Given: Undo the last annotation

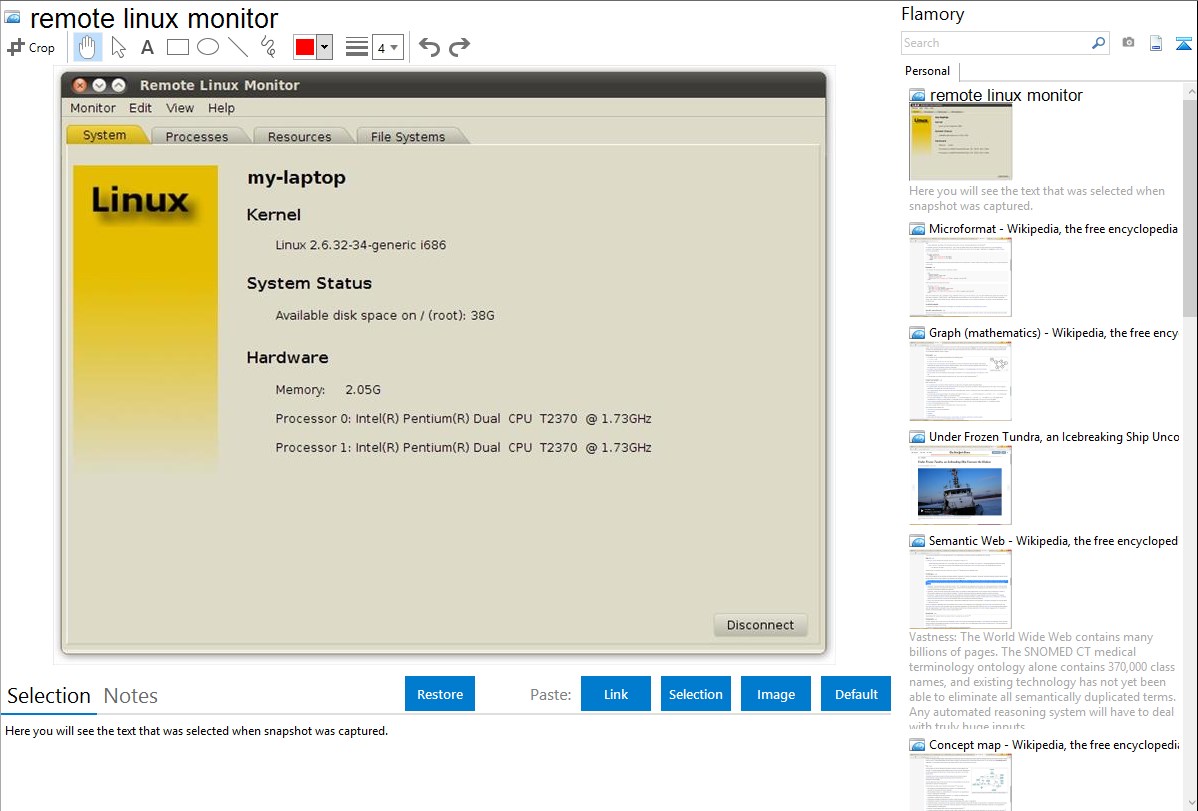Looking at the screenshot, I should [429, 47].
